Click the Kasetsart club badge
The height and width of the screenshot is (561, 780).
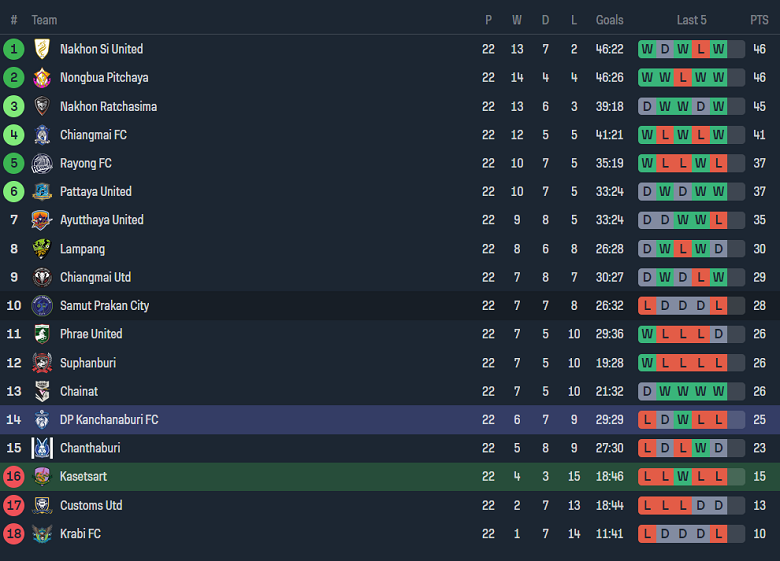point(42,477)
